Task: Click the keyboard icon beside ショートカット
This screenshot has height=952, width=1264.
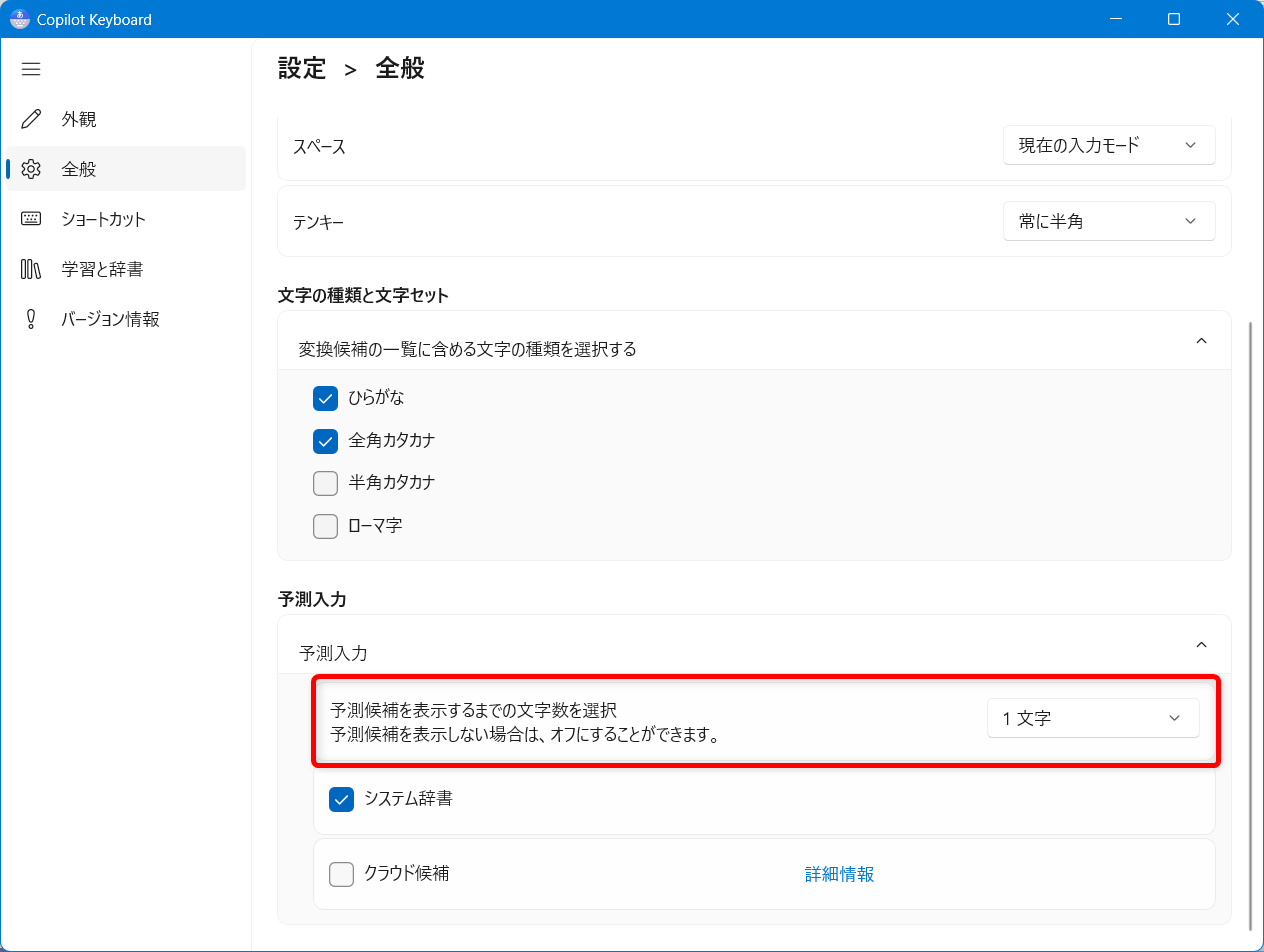Action: point(31,219)
